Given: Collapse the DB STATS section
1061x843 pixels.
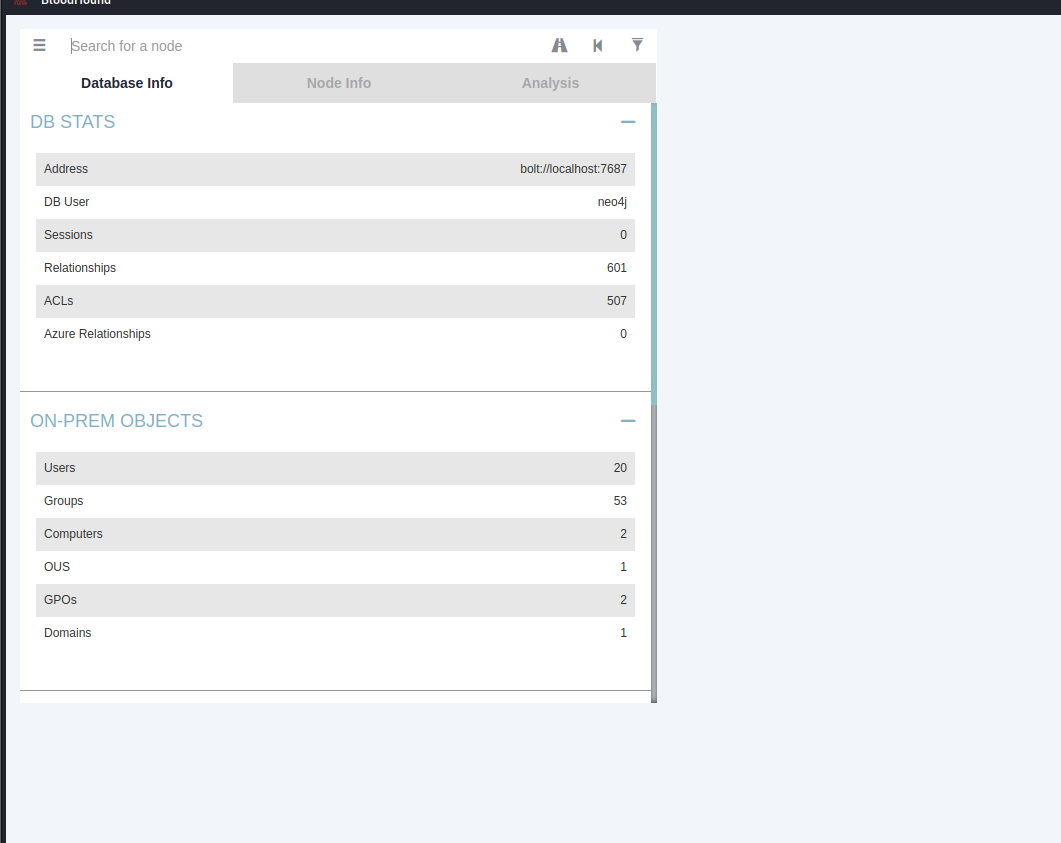Looking at the screenshot, I should pos(628,122).
